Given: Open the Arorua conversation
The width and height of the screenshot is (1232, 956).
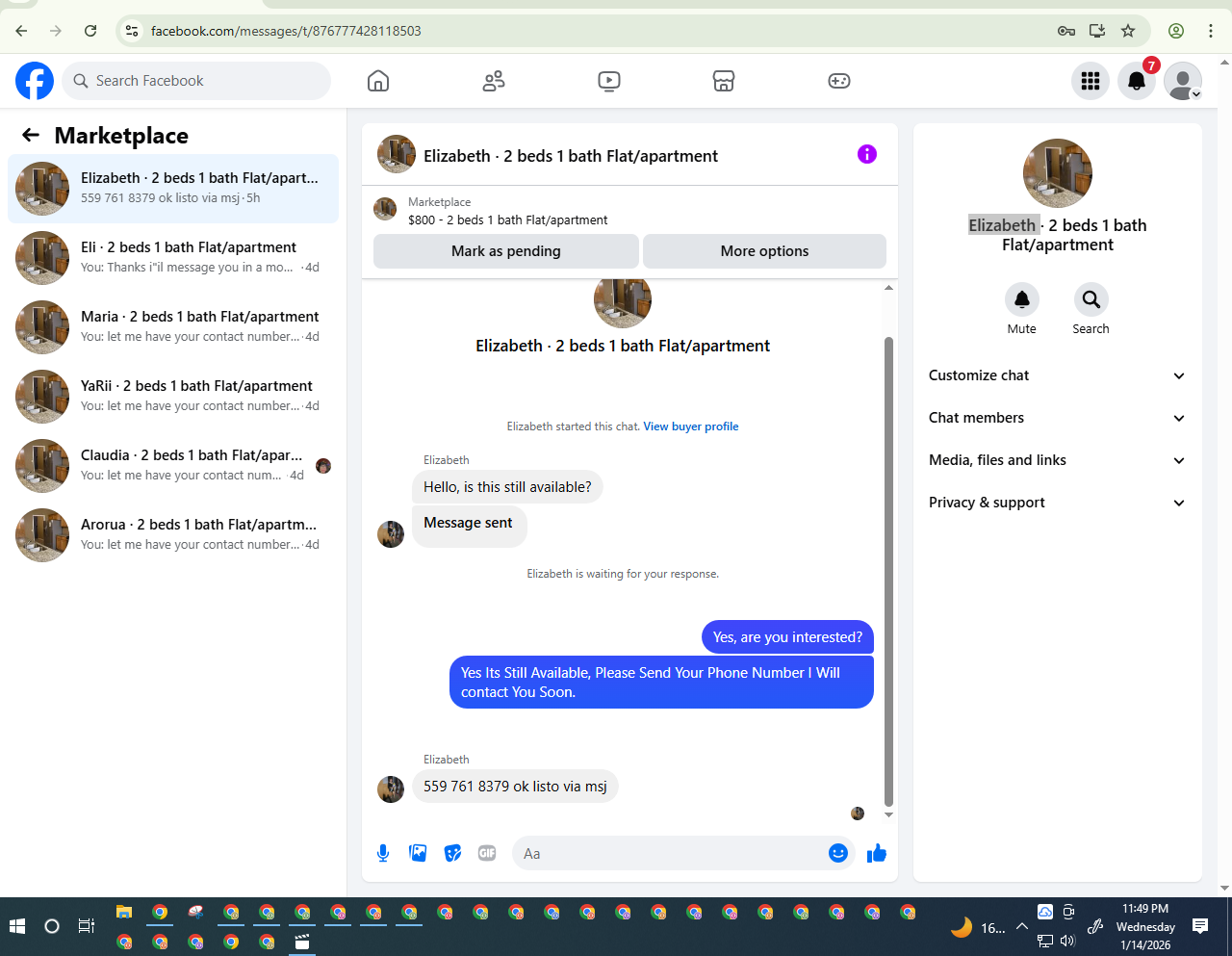Looking at the screenshot, I should (x=173, y=535).
